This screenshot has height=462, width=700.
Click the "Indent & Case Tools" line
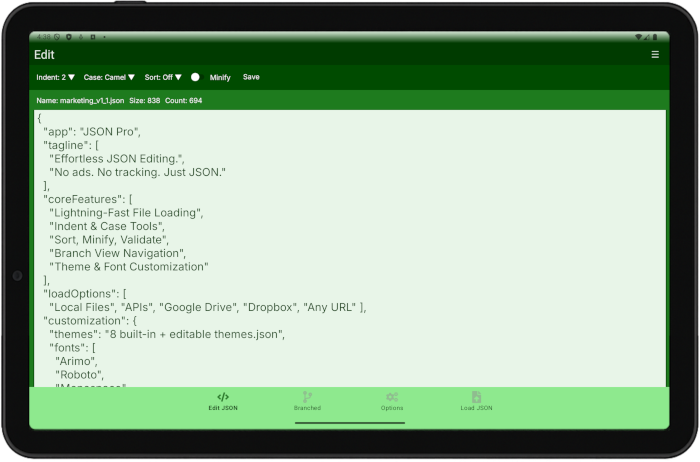tap(107, 226)
